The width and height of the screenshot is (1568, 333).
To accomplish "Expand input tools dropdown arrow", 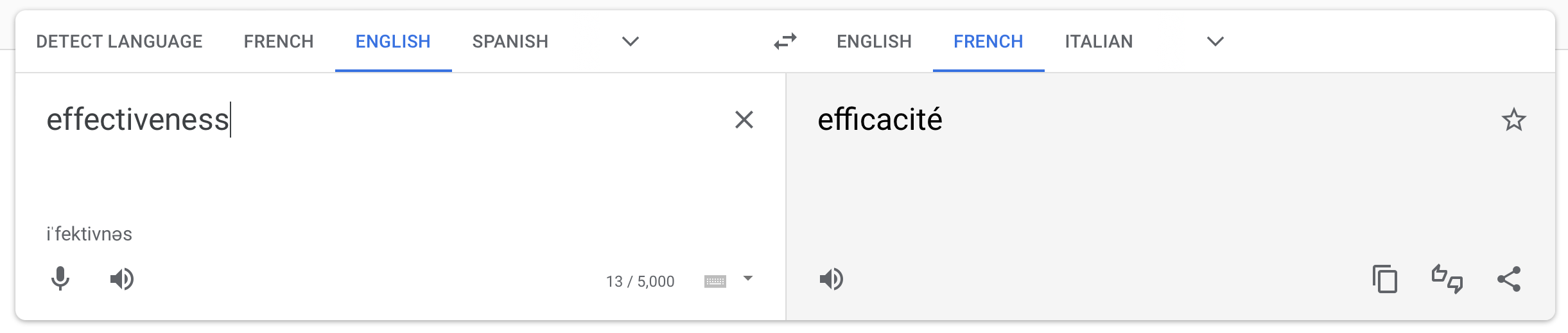I will (747, 278).
